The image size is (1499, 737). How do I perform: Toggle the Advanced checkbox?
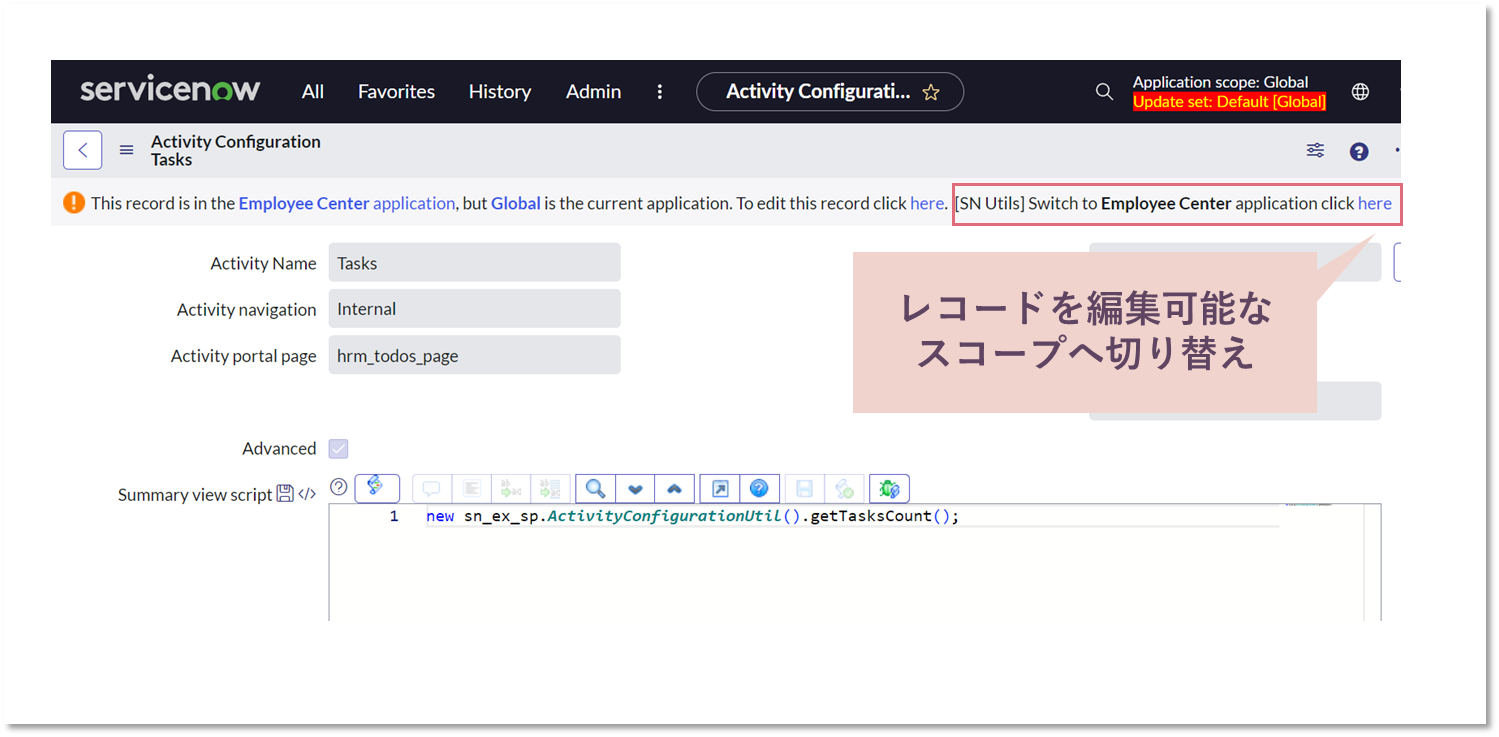click(338, 448)
